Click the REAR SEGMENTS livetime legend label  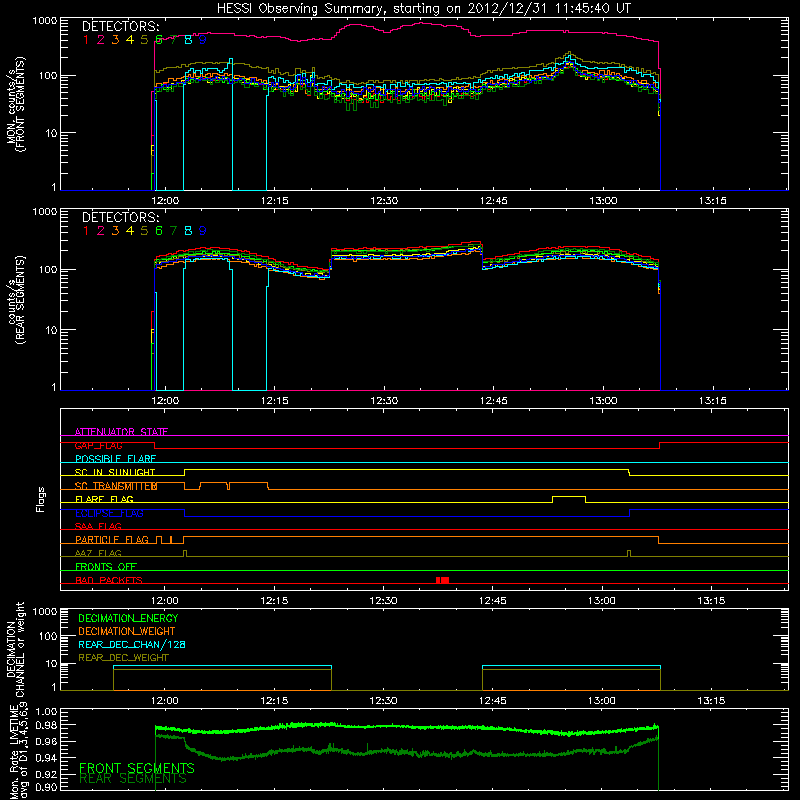click(x=133, y=779)
